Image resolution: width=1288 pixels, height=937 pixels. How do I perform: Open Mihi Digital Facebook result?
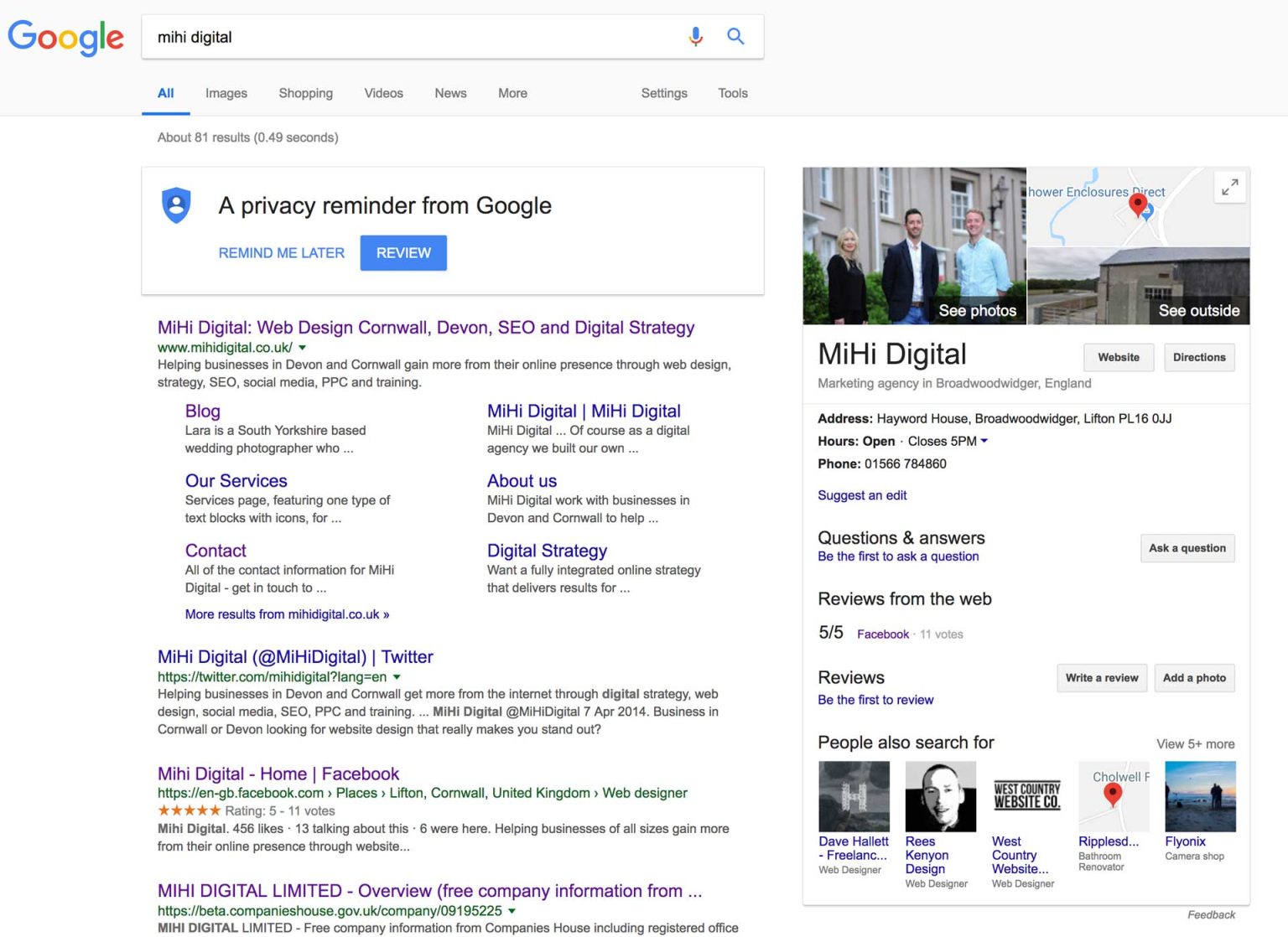(278, 774)
